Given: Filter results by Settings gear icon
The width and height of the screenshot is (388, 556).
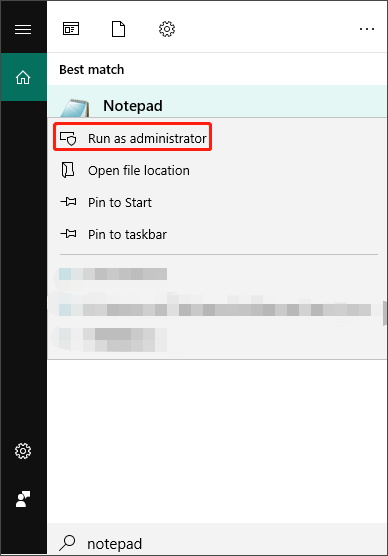Looking at the screenshot, I should [x=167, y=29].
